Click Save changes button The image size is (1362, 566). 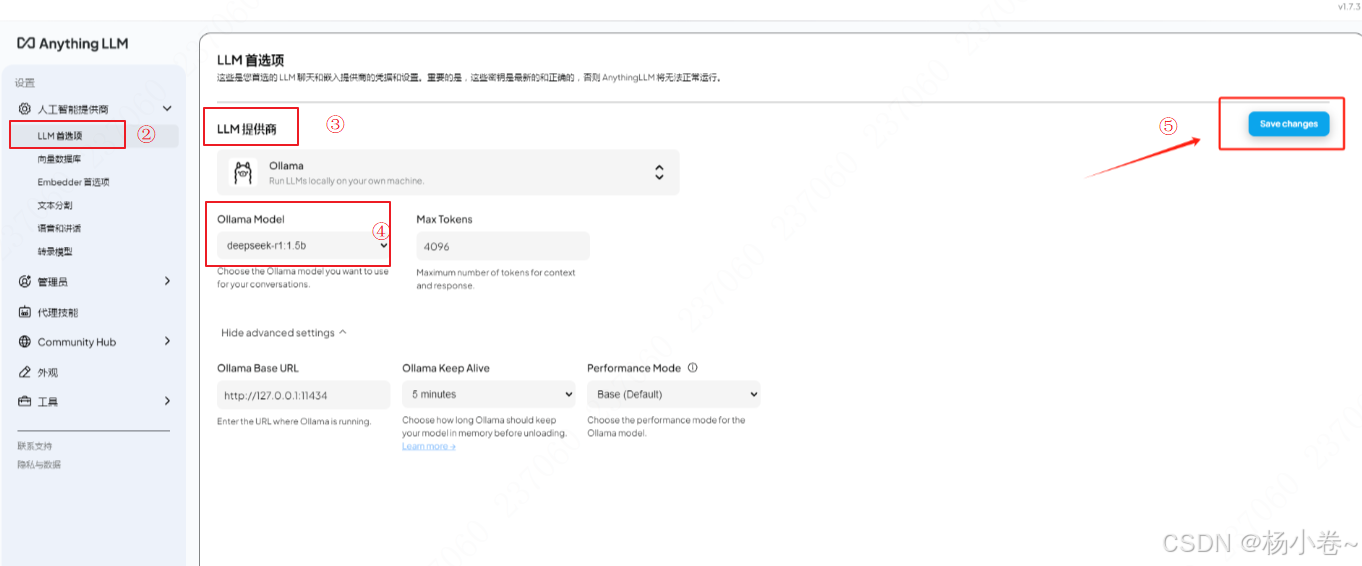[1288, 124]
